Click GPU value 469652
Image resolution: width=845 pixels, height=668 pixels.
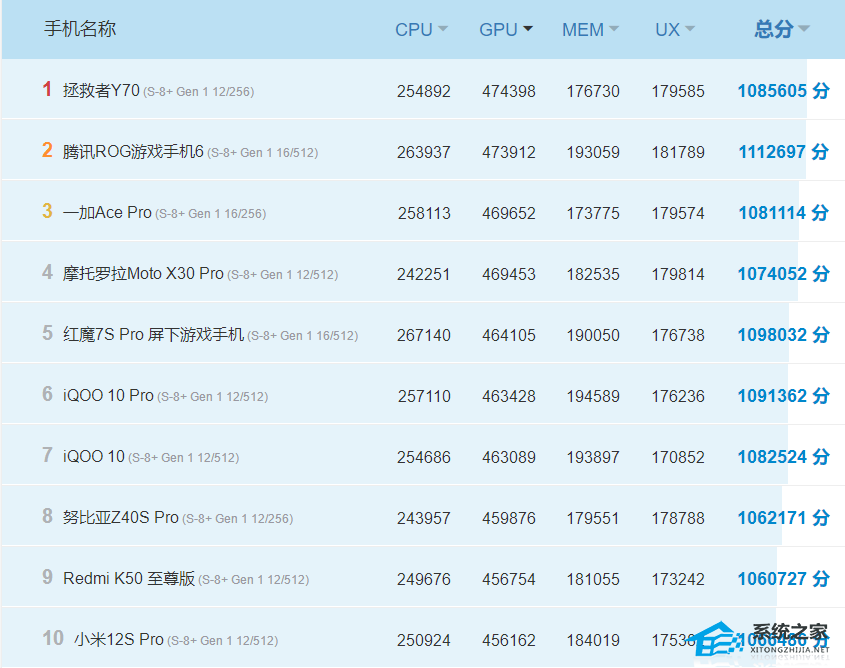pos(509,213)
